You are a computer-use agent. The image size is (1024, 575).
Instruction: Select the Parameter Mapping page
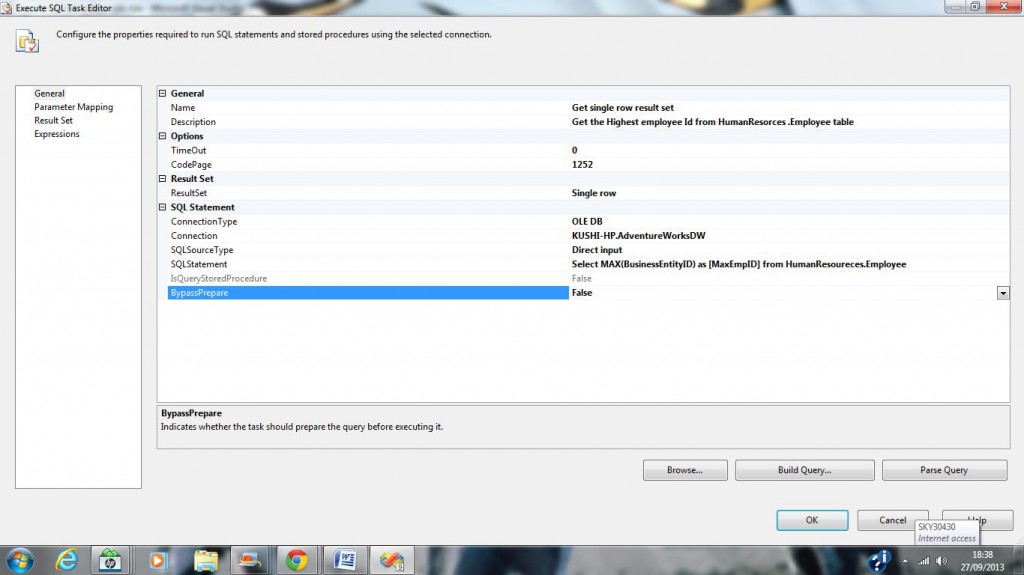click(73, 107)
